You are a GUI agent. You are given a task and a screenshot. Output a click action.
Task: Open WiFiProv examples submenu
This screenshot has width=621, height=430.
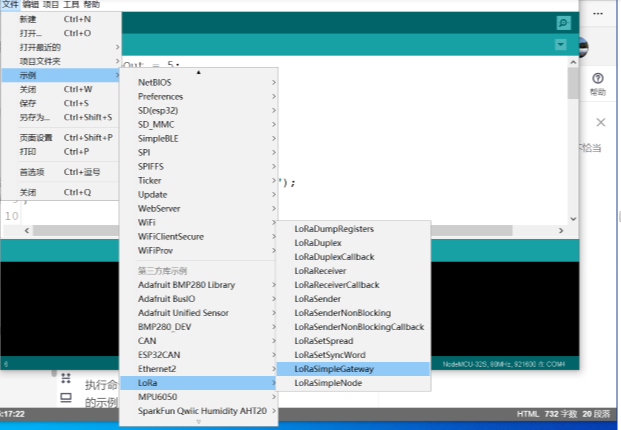pyautogui.click(x=199, y=251)
